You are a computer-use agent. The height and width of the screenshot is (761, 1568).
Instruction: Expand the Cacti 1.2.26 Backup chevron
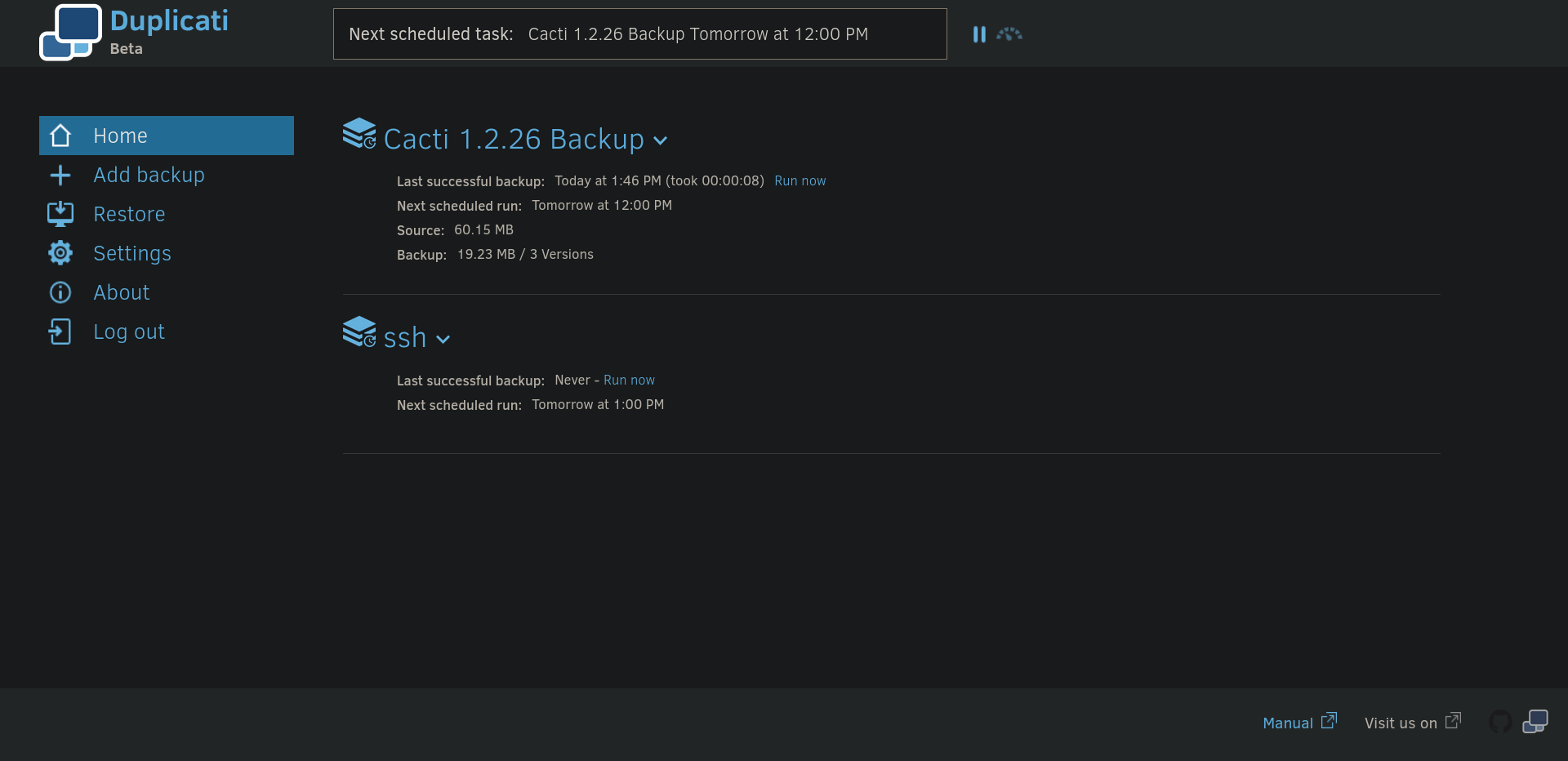[x=661, y=140]
